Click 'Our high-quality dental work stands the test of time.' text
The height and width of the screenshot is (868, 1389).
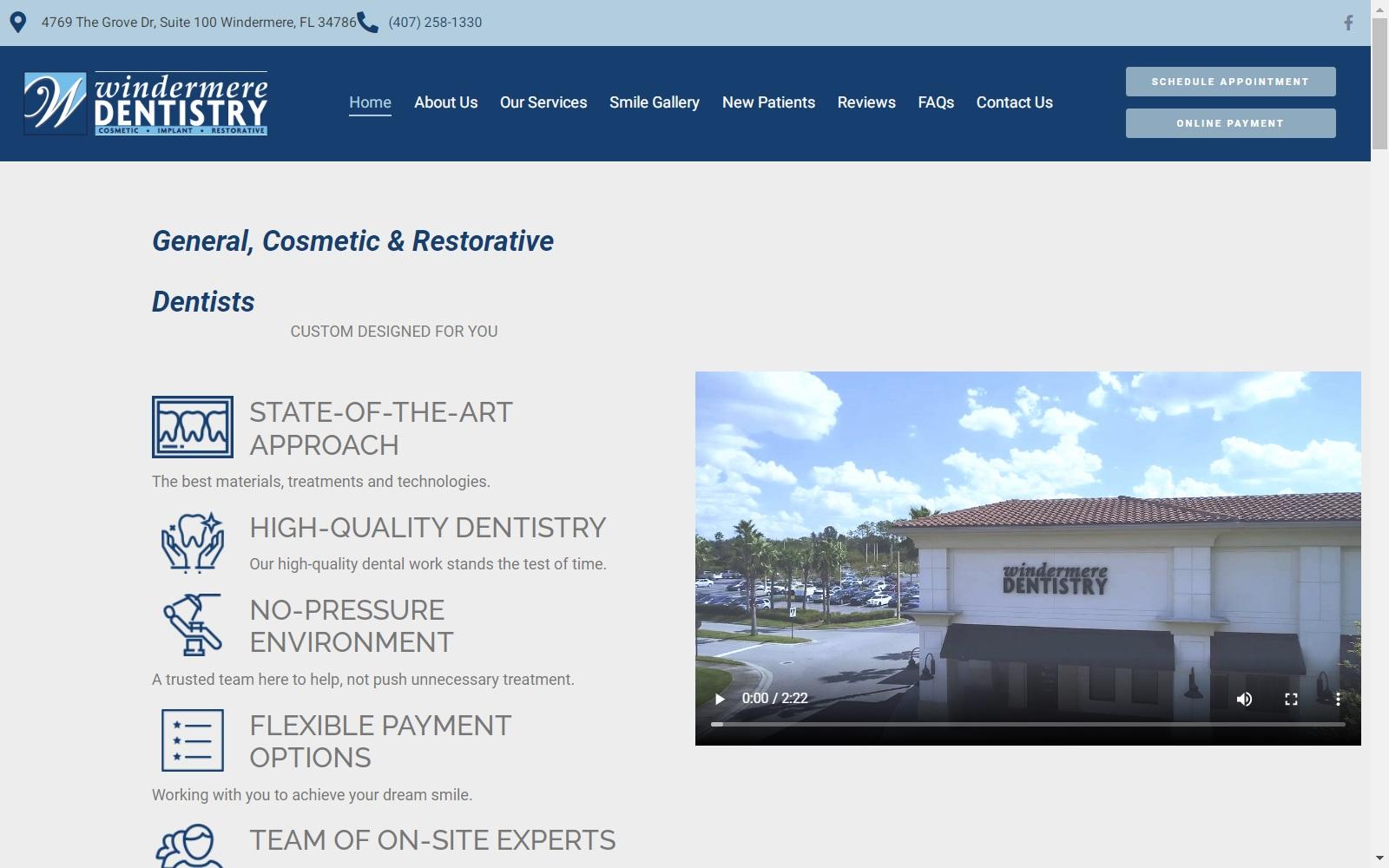coord(428,564)
